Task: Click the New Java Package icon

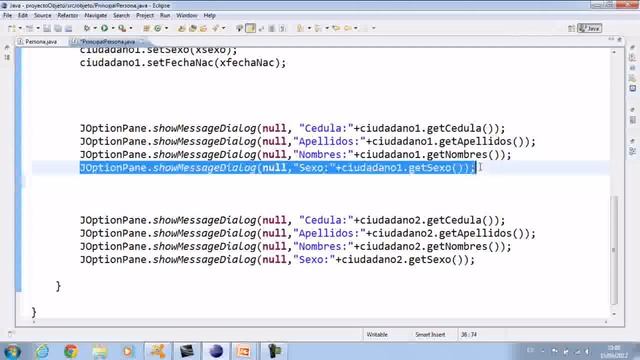Action: (x=146, y=28)
